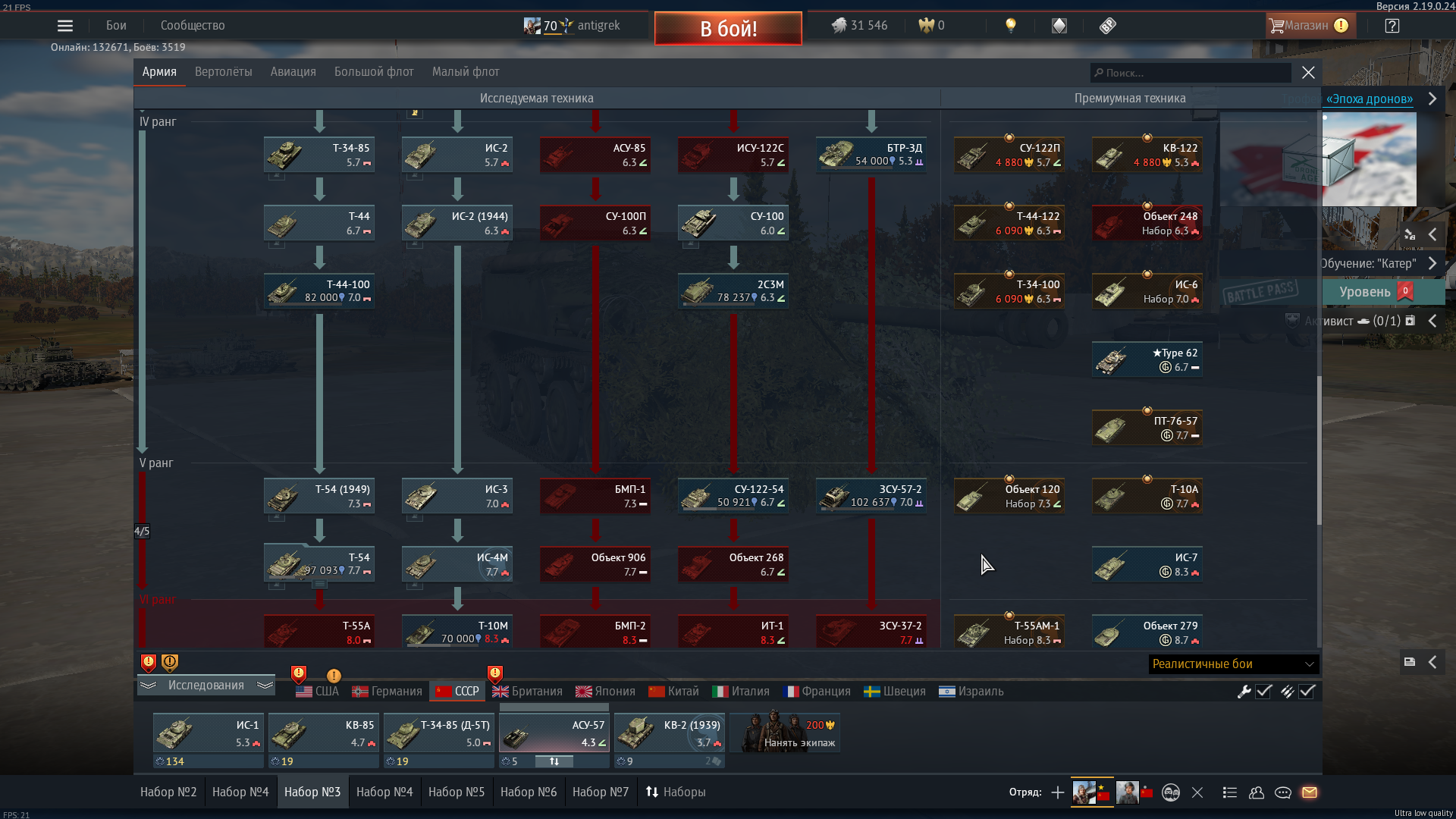Open the help question mark icon
The width and height of the screenshot is (1456, 819).
(1392, 26)
